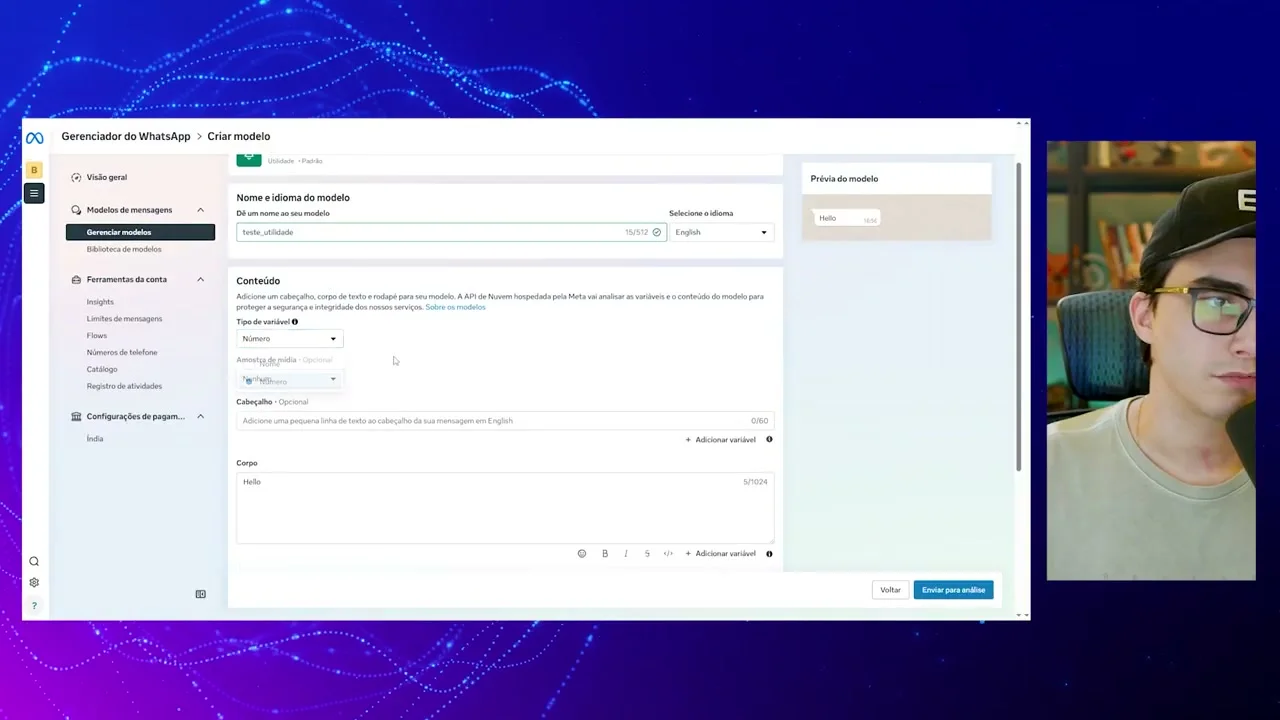Open search with the magnifier icon
Image resolution: width=1280 pixels, height=720 pixels.
tap(34, 562)
